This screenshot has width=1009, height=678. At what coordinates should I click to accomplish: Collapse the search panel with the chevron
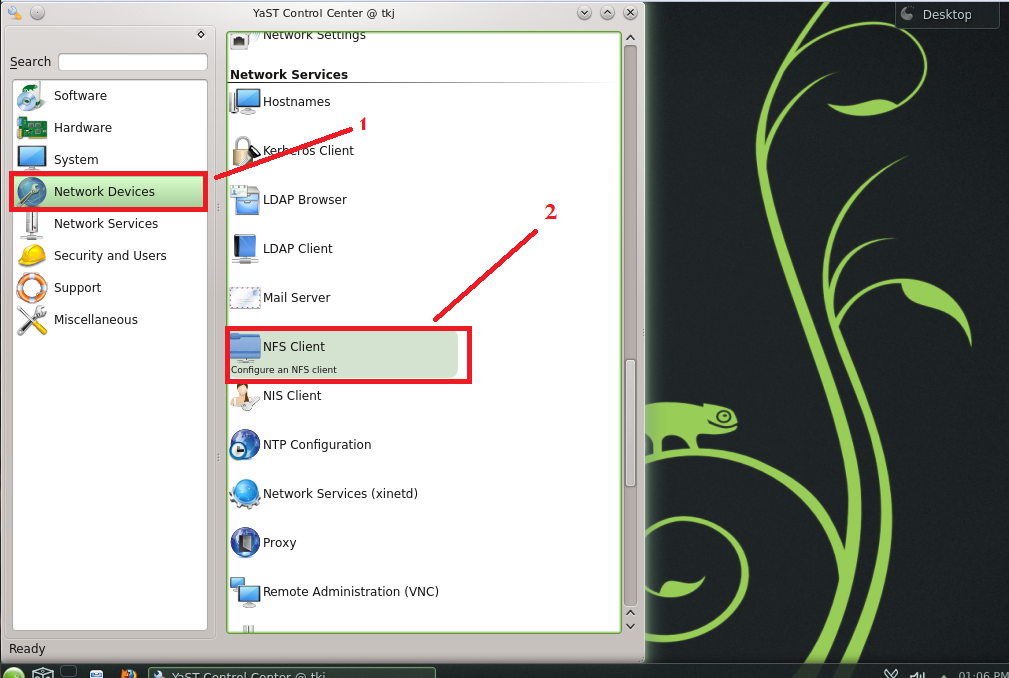coord(200,33)
